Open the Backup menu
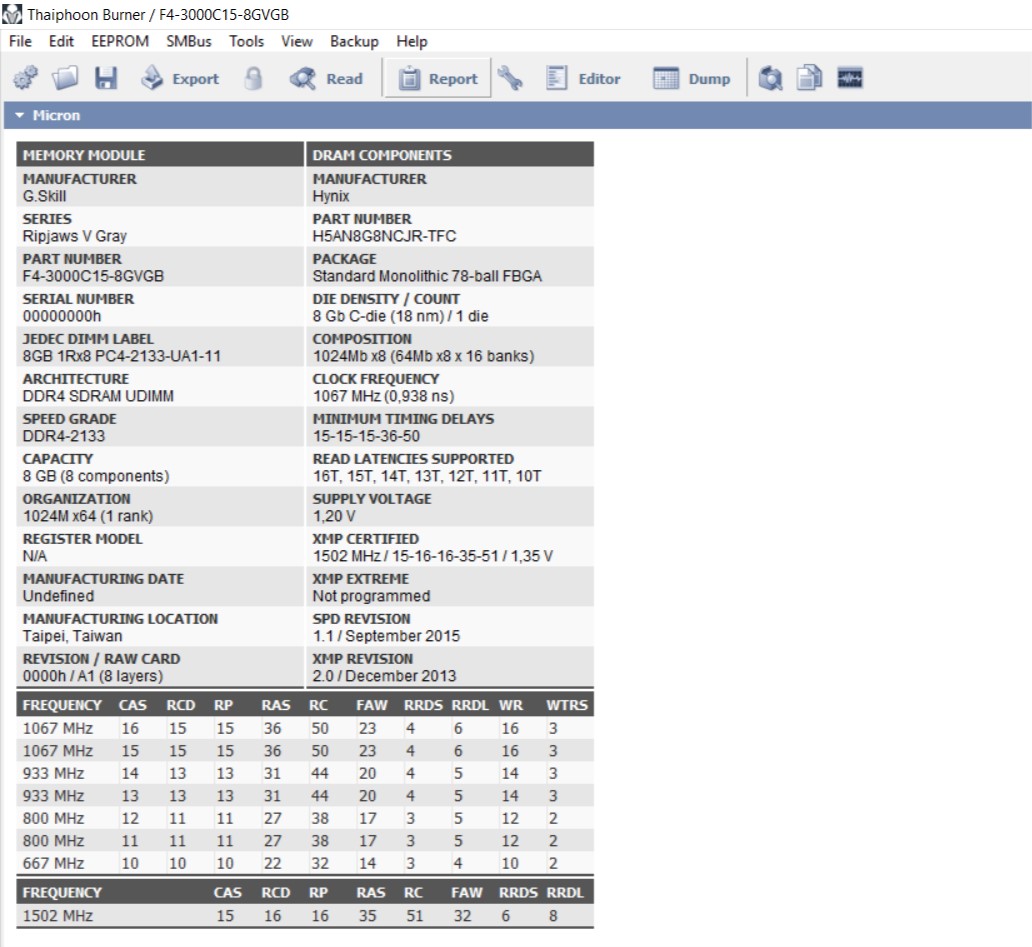This screenshot has height=947, width=1032. 354,41
